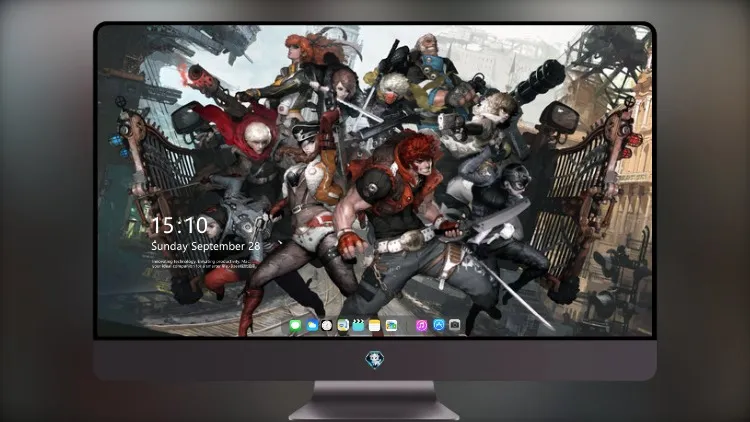Image resolution: width=750 pixels, height=422 pixels.
Task: Open the green Messages dock icon
Action: (296, 326)
